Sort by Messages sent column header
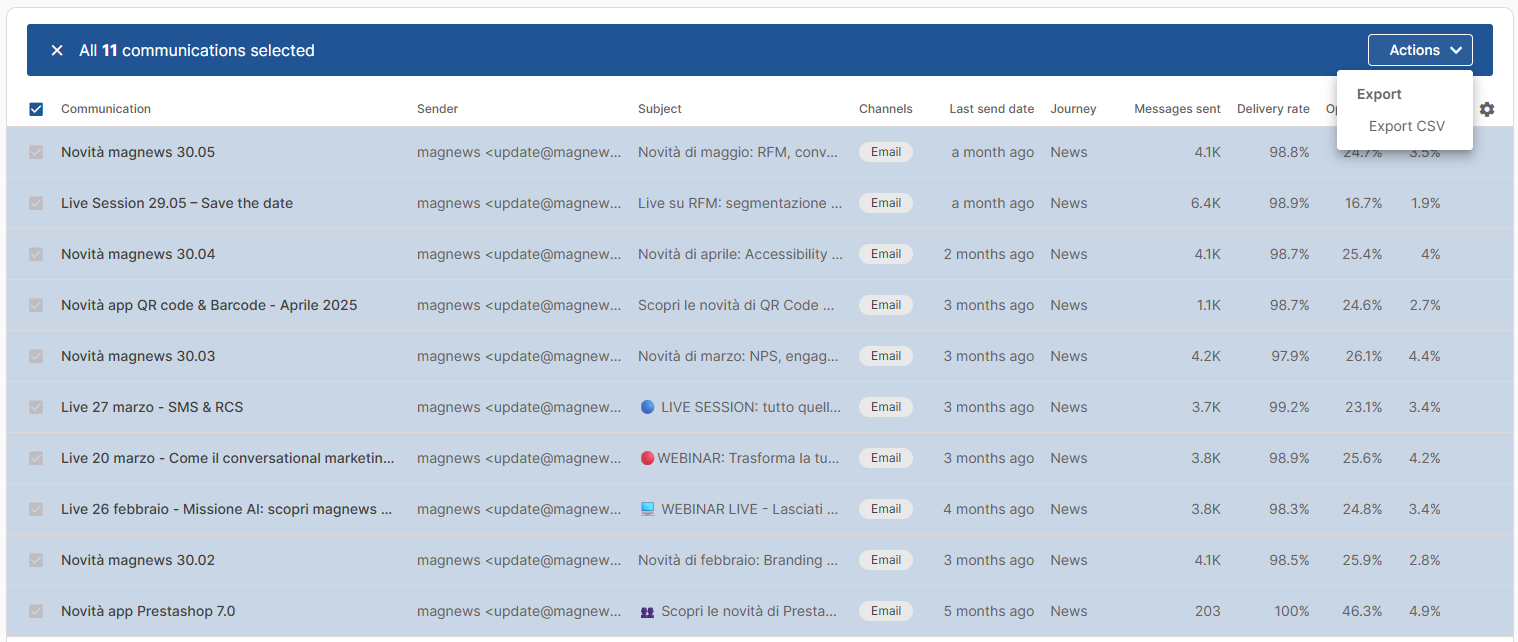The height and width of the screenshot is (642, 1518). pos(1177,109)
